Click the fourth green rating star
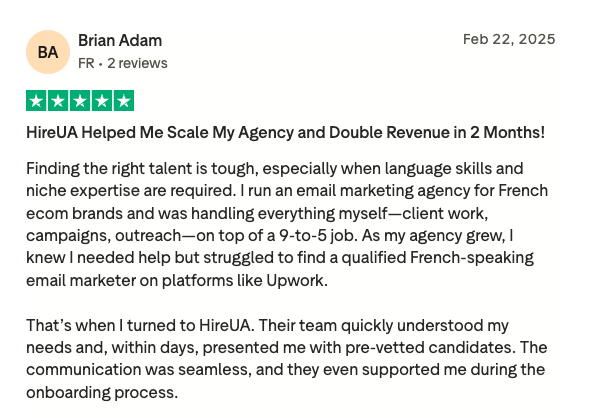600x418 pixels. click(x=102, y=101)
